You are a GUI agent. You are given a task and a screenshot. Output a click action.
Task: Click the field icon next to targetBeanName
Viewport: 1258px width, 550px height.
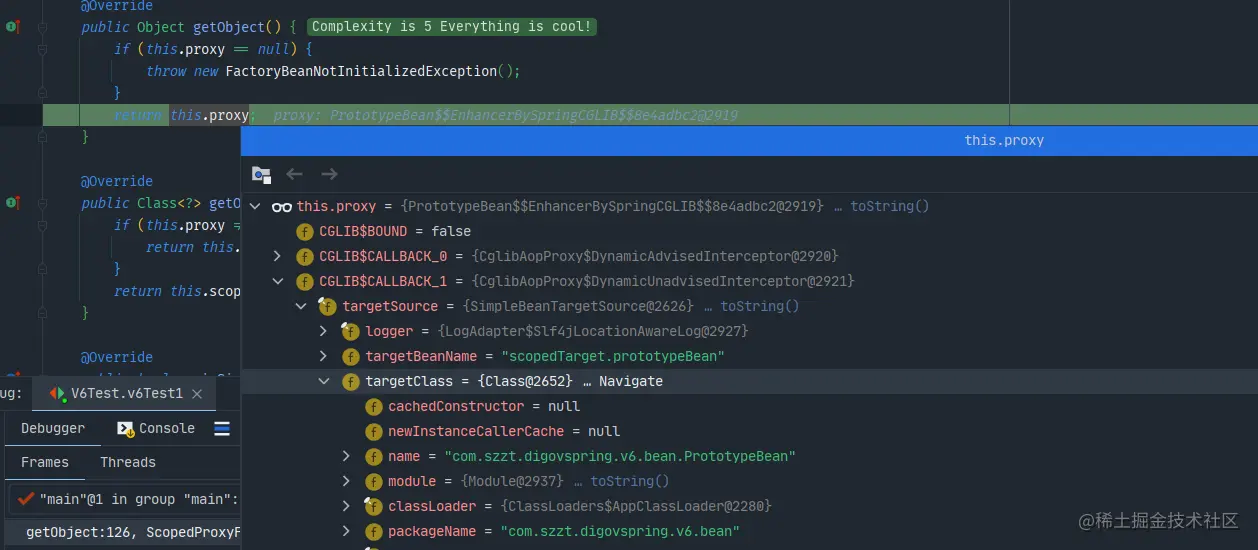350,356
